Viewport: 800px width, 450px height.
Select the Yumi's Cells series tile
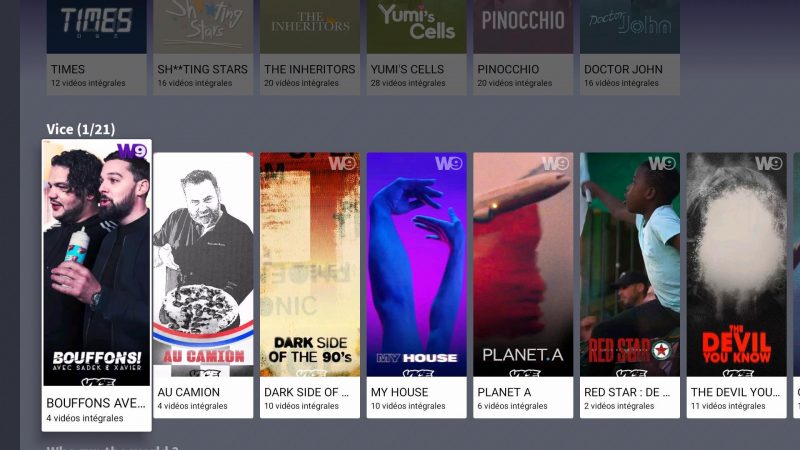point(416,47)
